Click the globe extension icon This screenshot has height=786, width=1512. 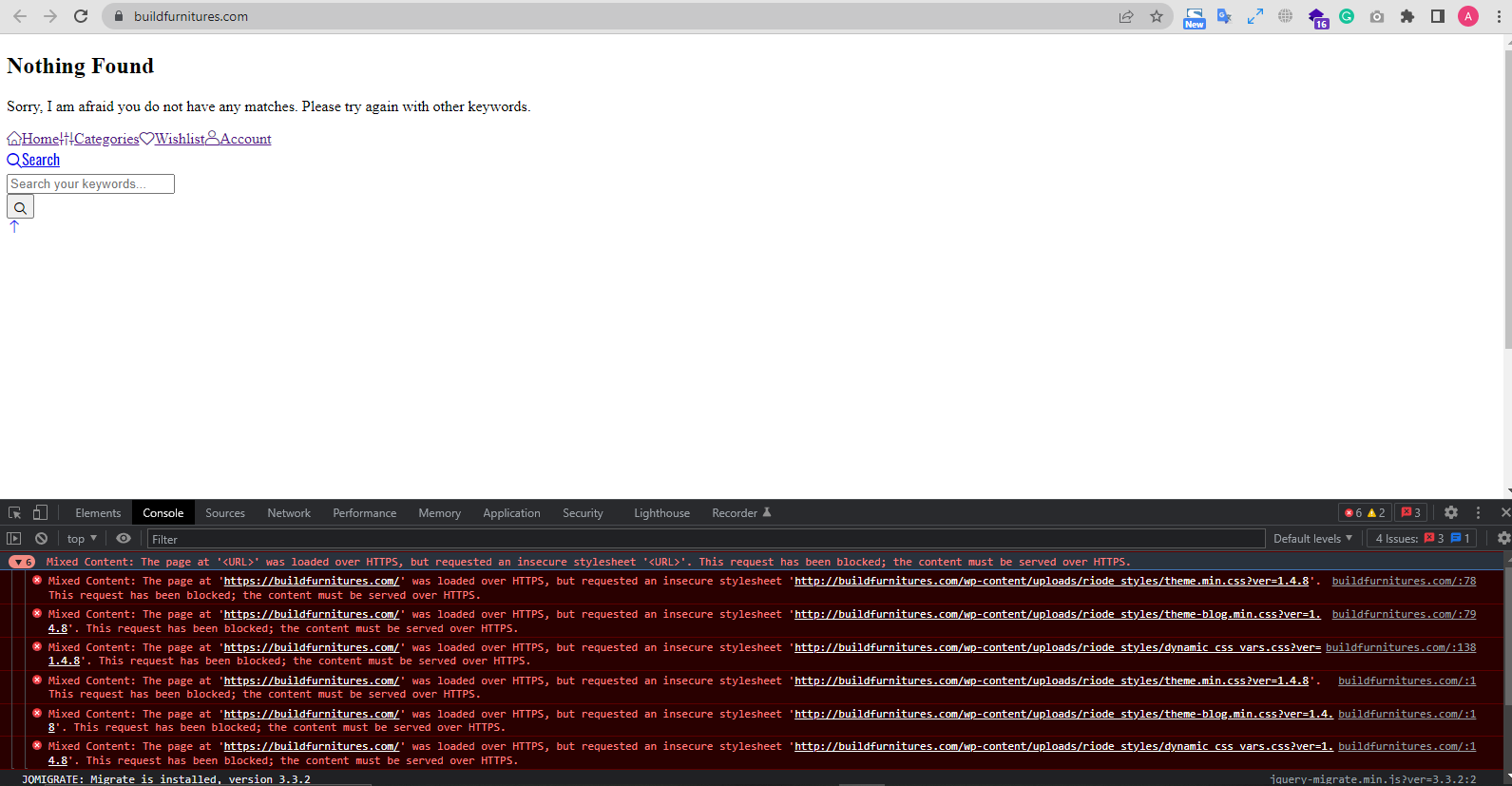pos(1286,16)
